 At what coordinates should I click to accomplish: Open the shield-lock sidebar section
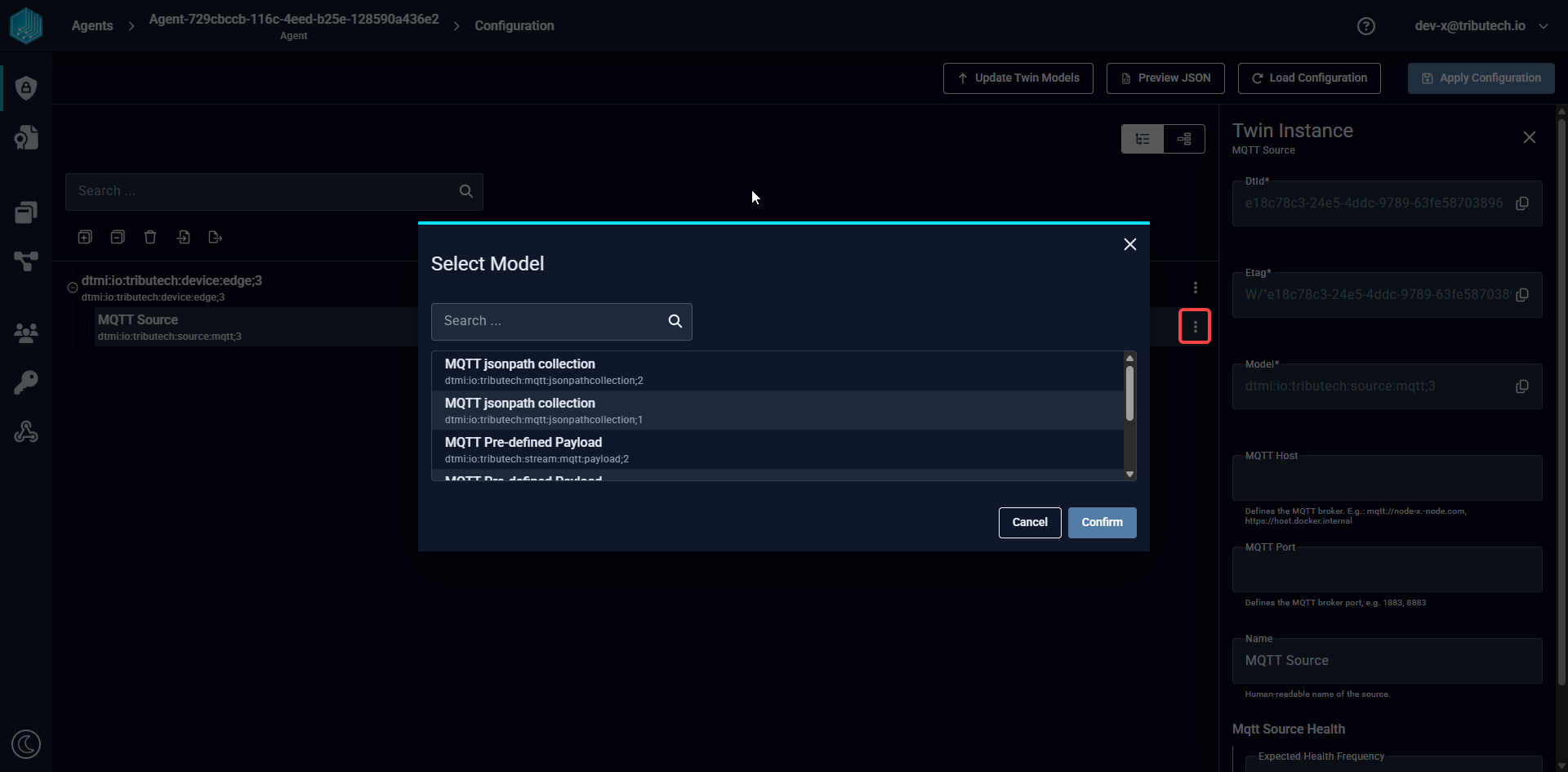[26, 87]
